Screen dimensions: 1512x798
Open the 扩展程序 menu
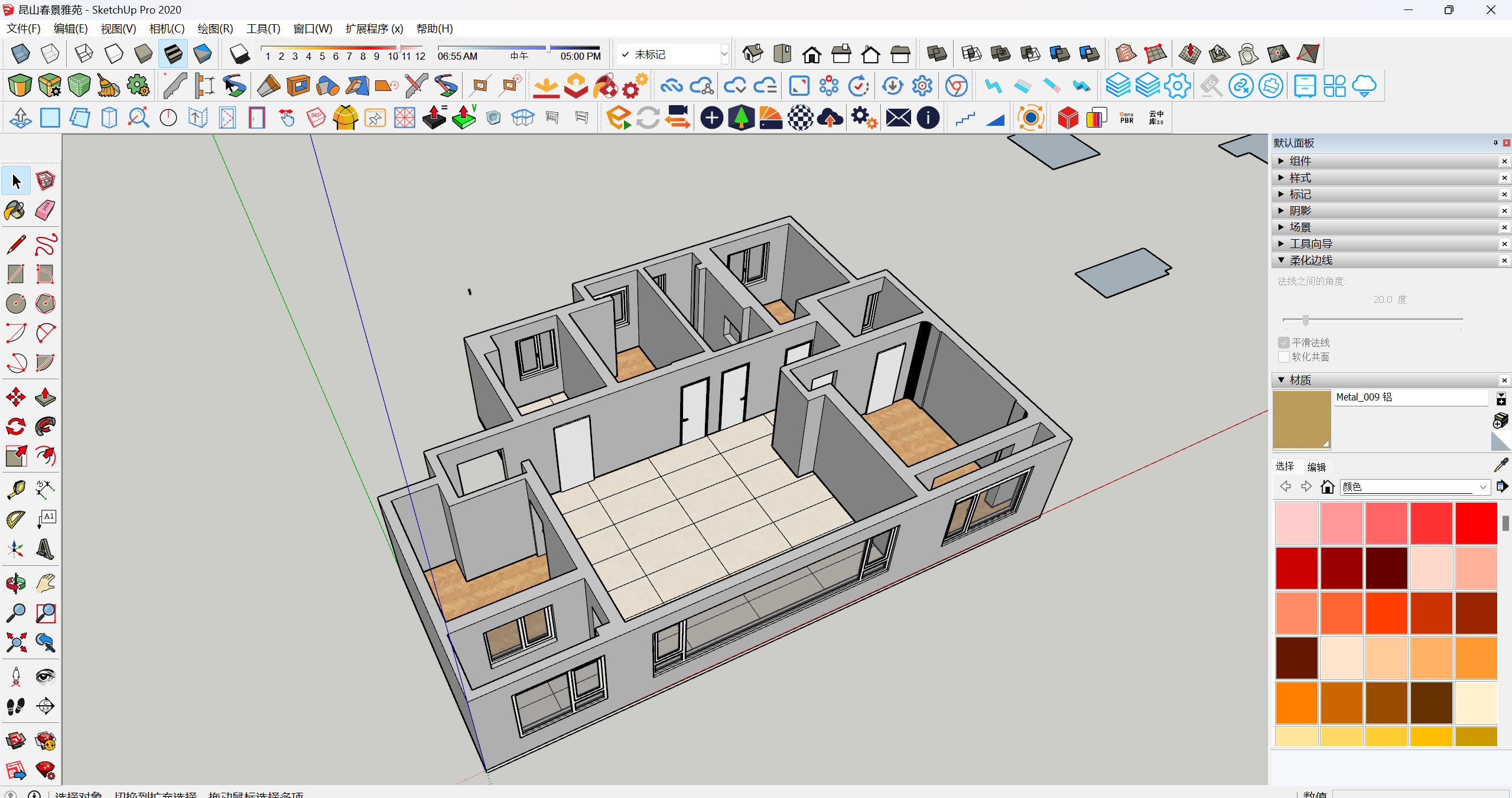click(x=373, y=28)
